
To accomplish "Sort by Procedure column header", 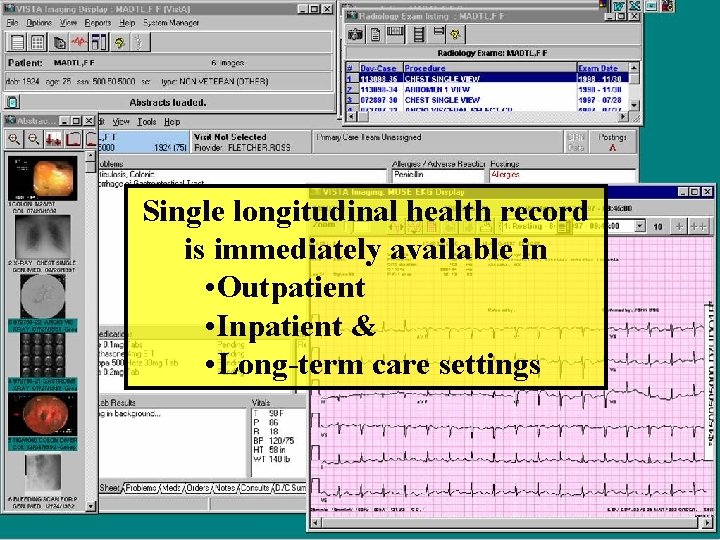I will point(489,68).
